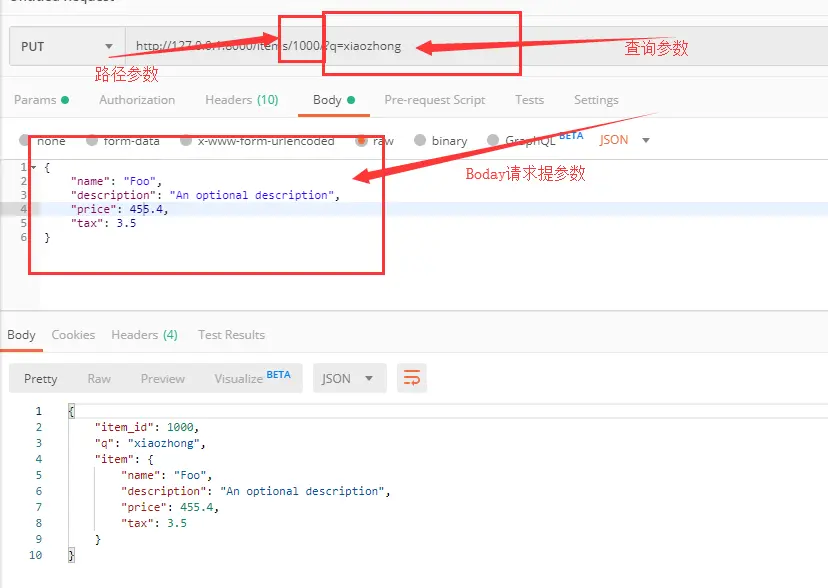
Task: Click the response "tax": 3.5 line
Action: (154, 523)
